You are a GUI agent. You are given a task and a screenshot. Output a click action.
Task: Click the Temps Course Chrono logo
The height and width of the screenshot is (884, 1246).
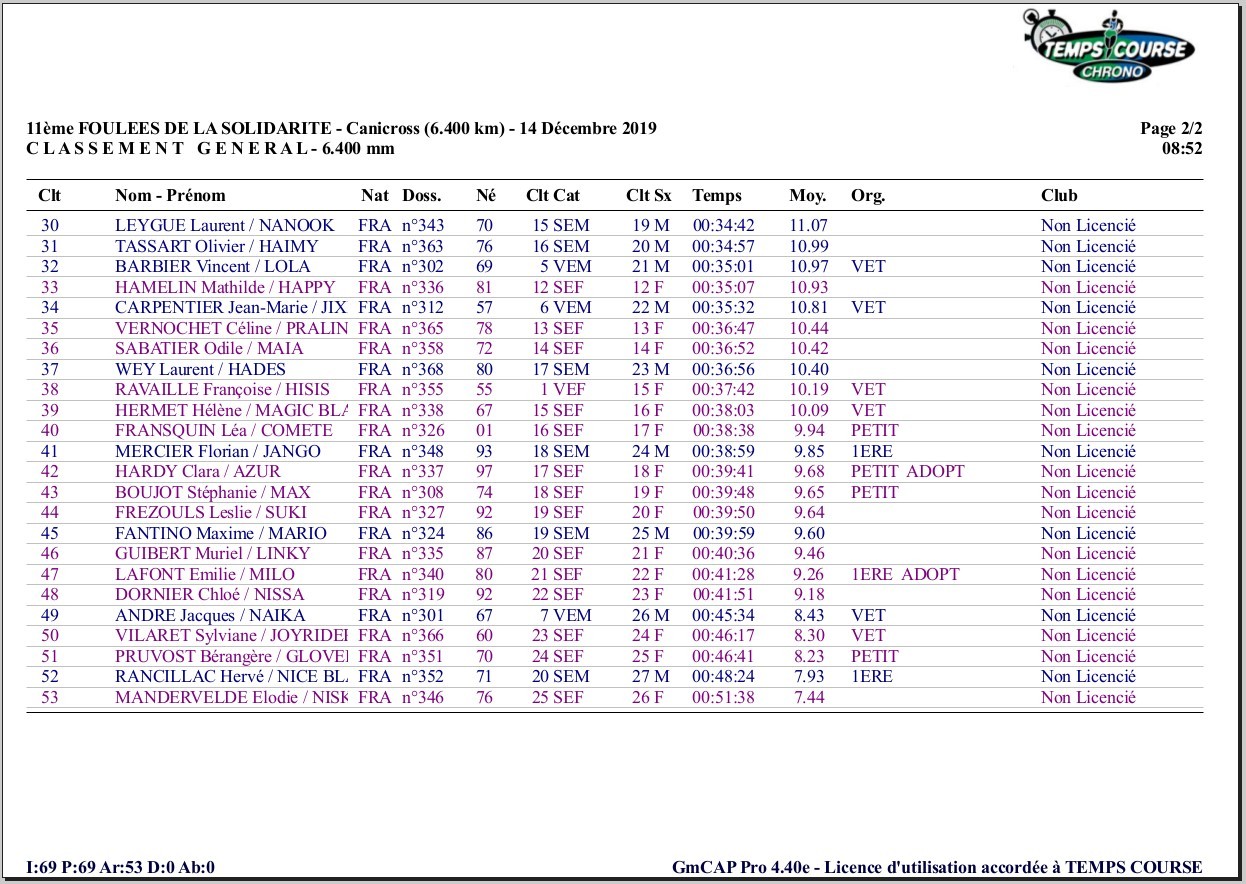(x=1110, y=46)
